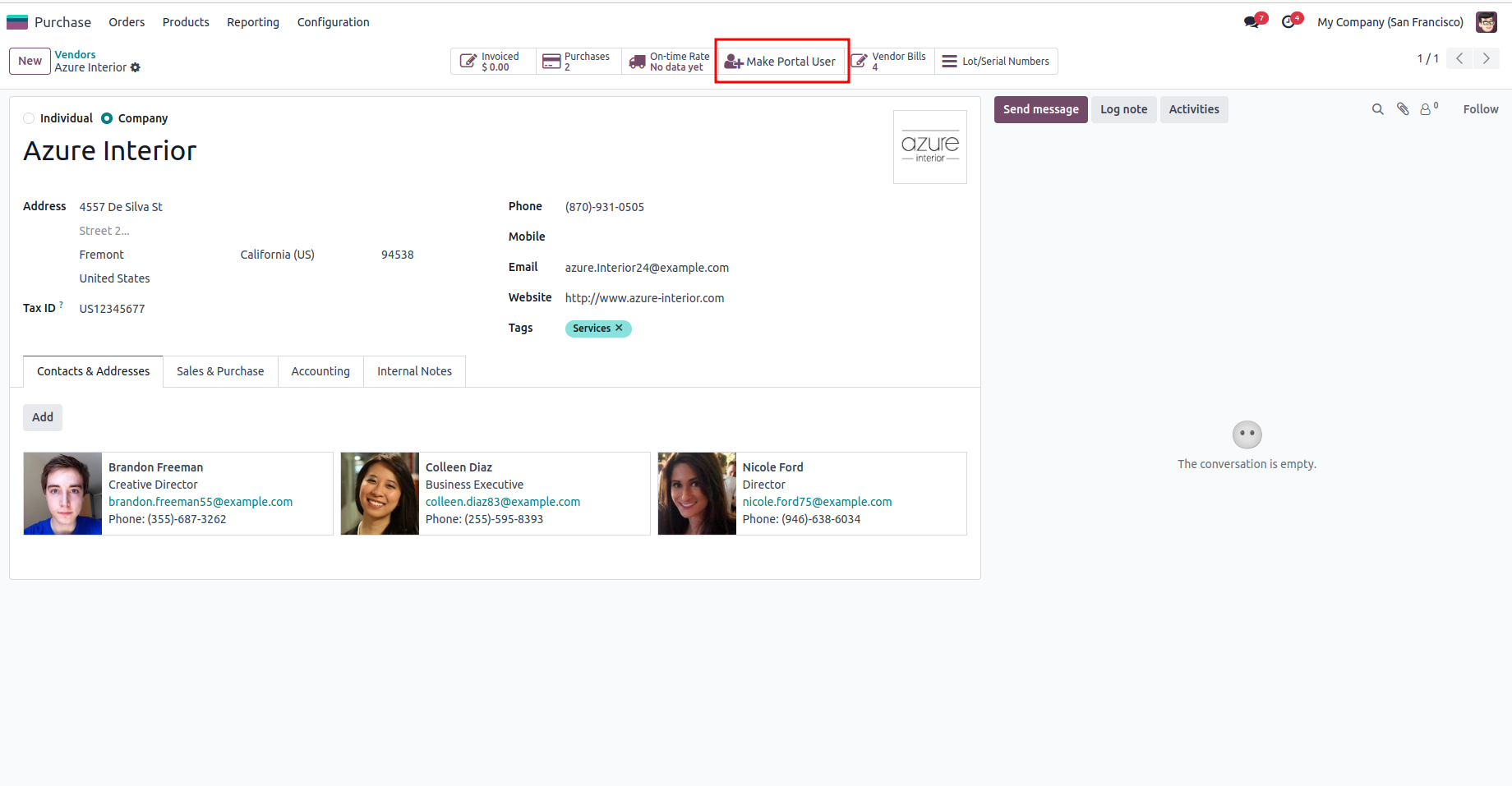The width and height of the screenshot is (1512, 786).
Task: Click the Make Portal User button
Action: pos(781,62)
